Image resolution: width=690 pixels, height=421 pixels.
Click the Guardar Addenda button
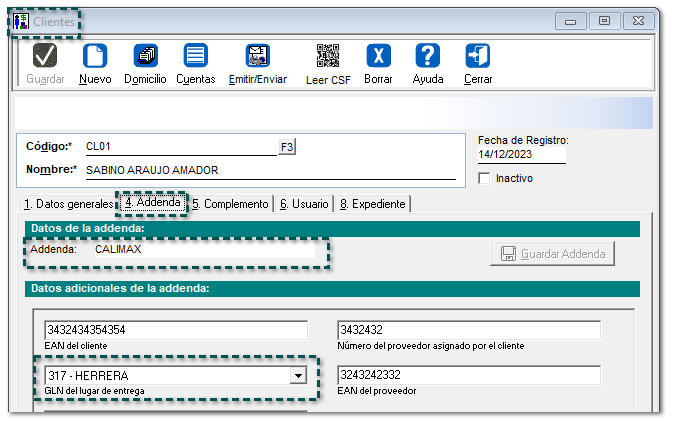coord(552,254)
